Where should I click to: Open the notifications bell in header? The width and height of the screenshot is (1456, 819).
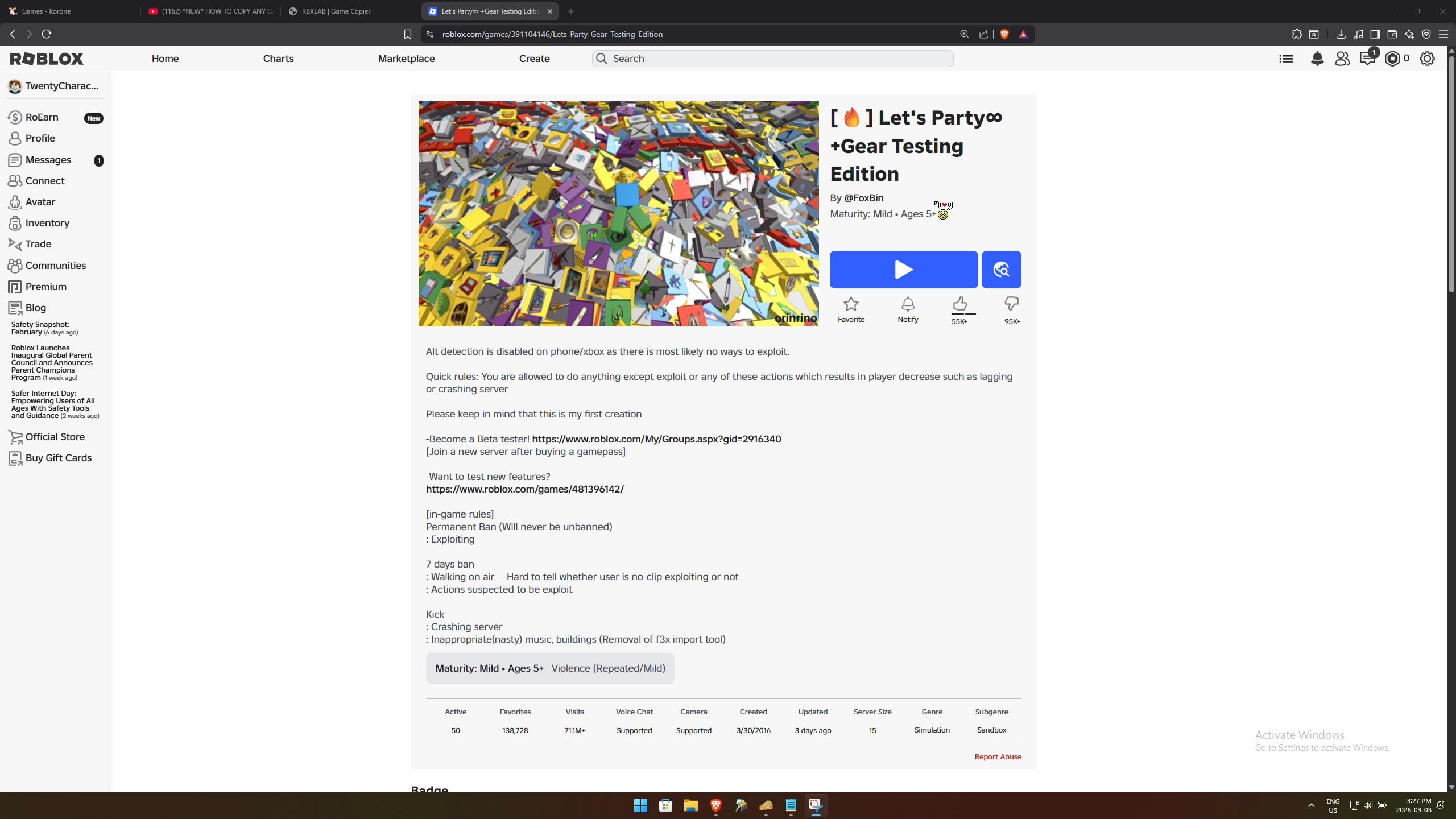click(x=1317, y=59)
